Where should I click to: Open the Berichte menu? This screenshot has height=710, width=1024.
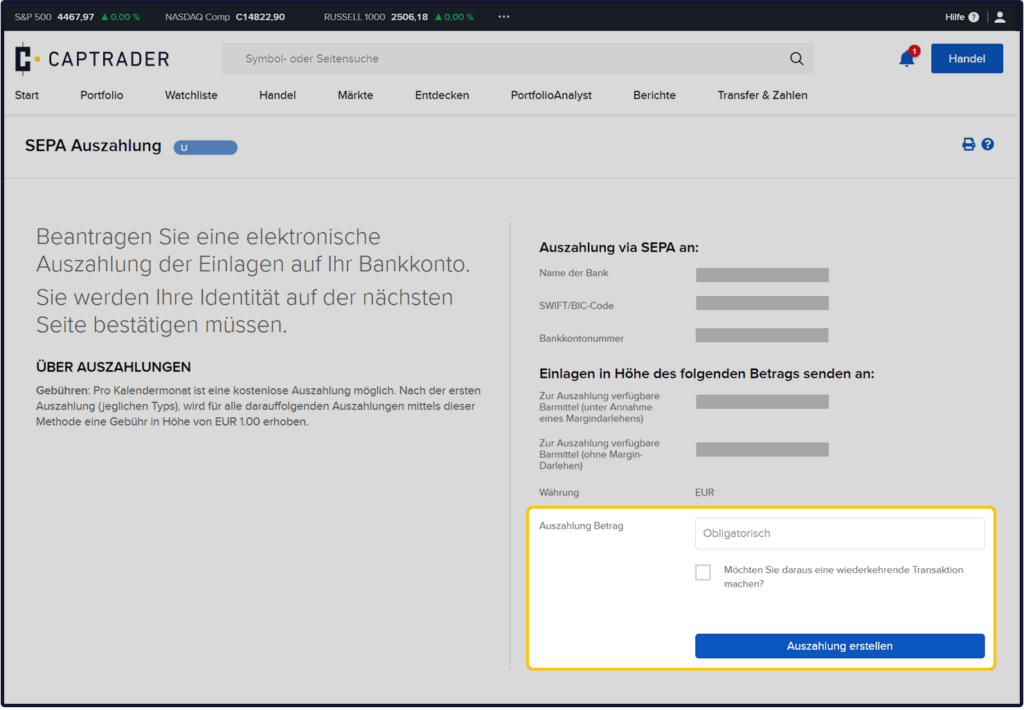[x=654, y=95]
